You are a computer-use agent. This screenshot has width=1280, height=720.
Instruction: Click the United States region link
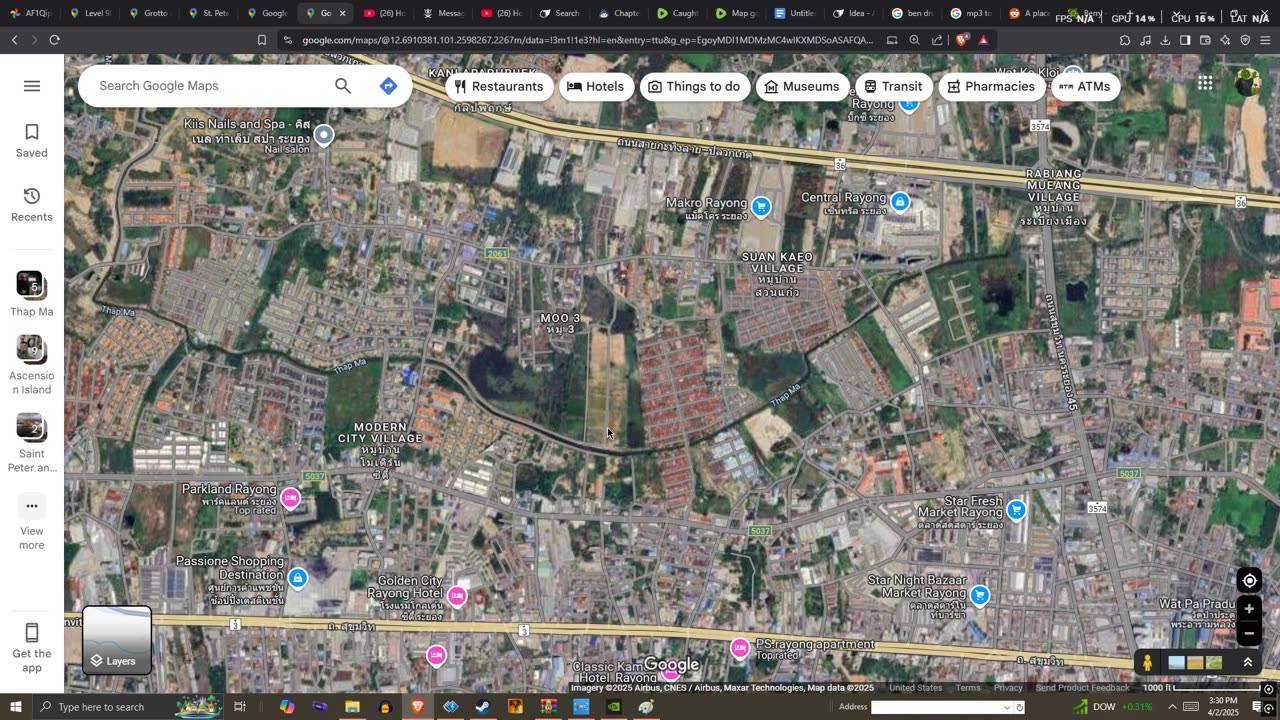(916, 688)
